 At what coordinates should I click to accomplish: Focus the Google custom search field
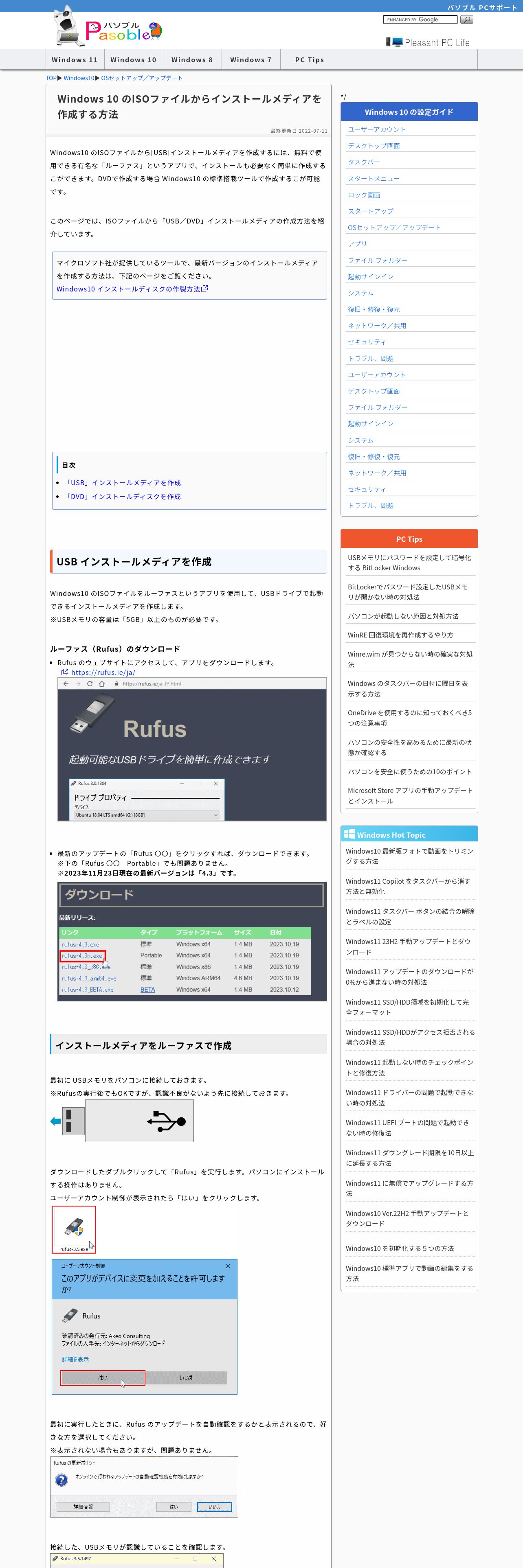420,20
